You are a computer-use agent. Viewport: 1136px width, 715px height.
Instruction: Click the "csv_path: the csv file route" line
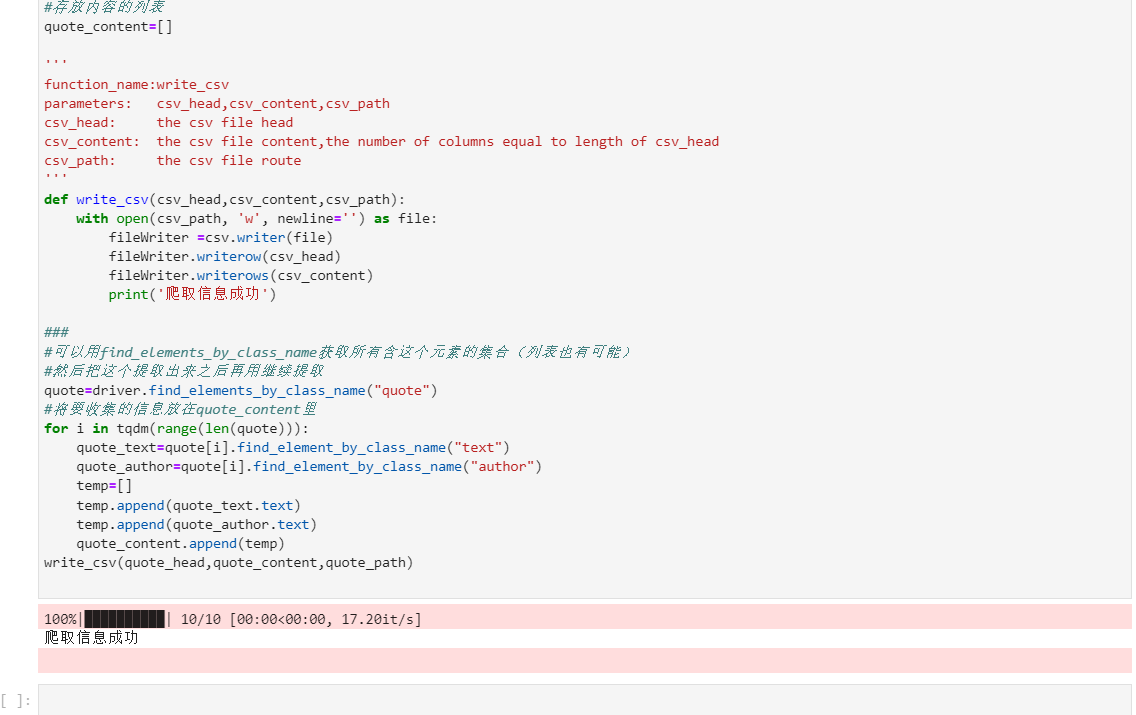point(172,161)
